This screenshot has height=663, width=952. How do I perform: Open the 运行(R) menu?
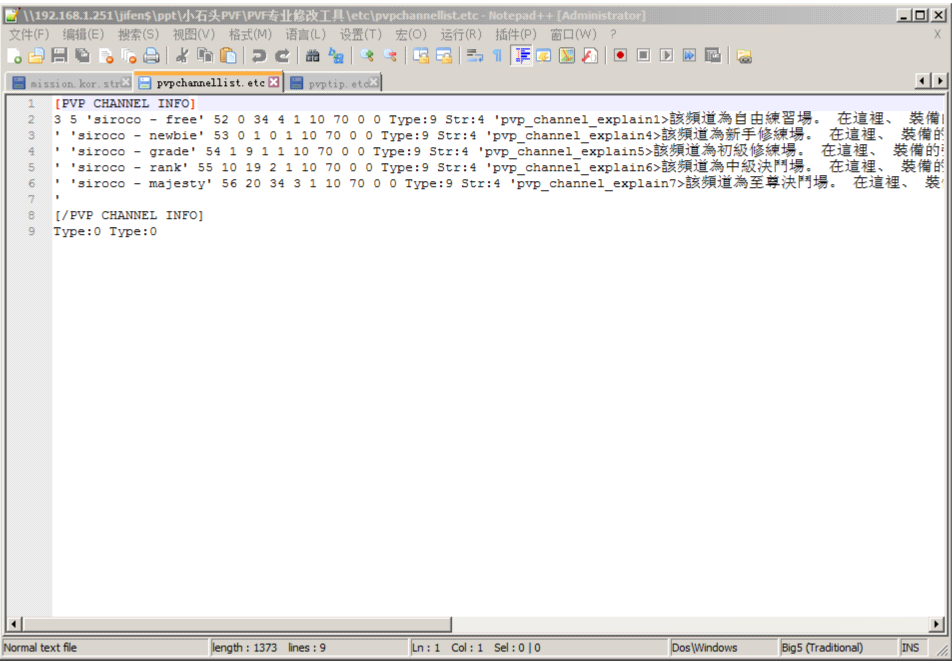pyautogui.click(x=461, y=35)
